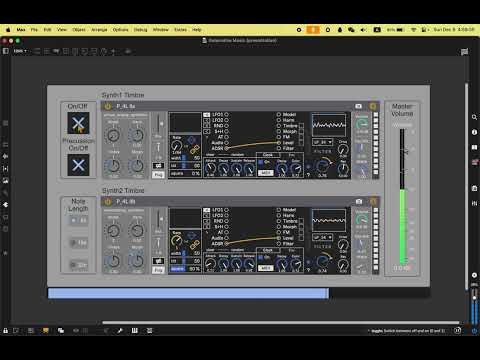The height and width of the screenshot is (360, 480).
Task: Select LFO2 source in Synth1 modulation matrix
Action: point(226,120)
